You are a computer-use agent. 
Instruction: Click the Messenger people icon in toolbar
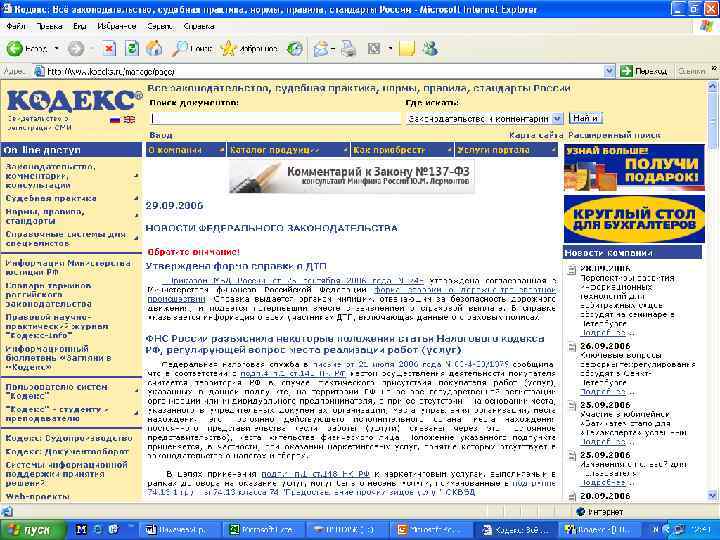[430, 48]
